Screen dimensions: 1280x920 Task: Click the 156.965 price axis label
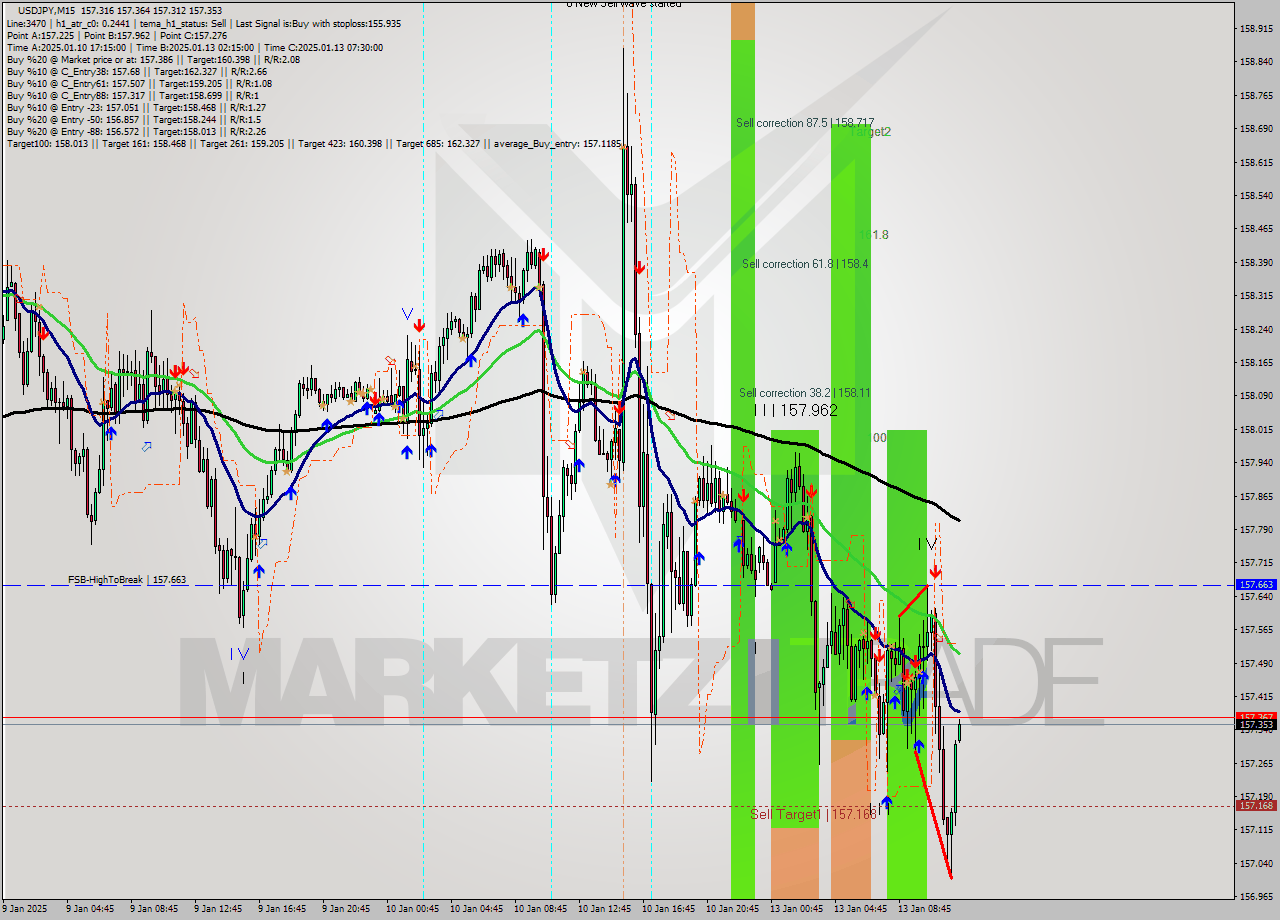coord(1255,896)
